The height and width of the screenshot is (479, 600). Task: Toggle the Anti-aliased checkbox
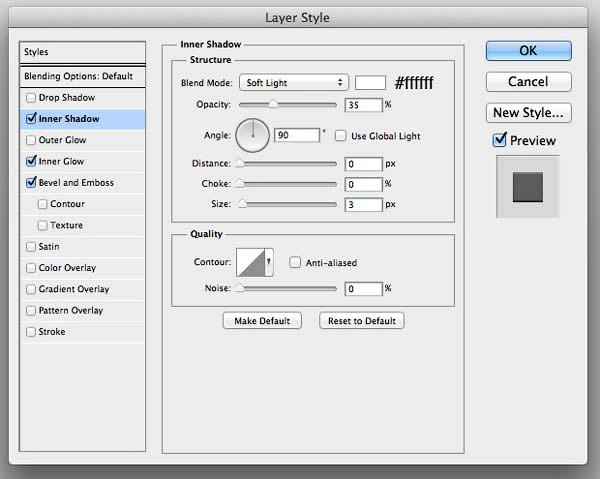295,262
